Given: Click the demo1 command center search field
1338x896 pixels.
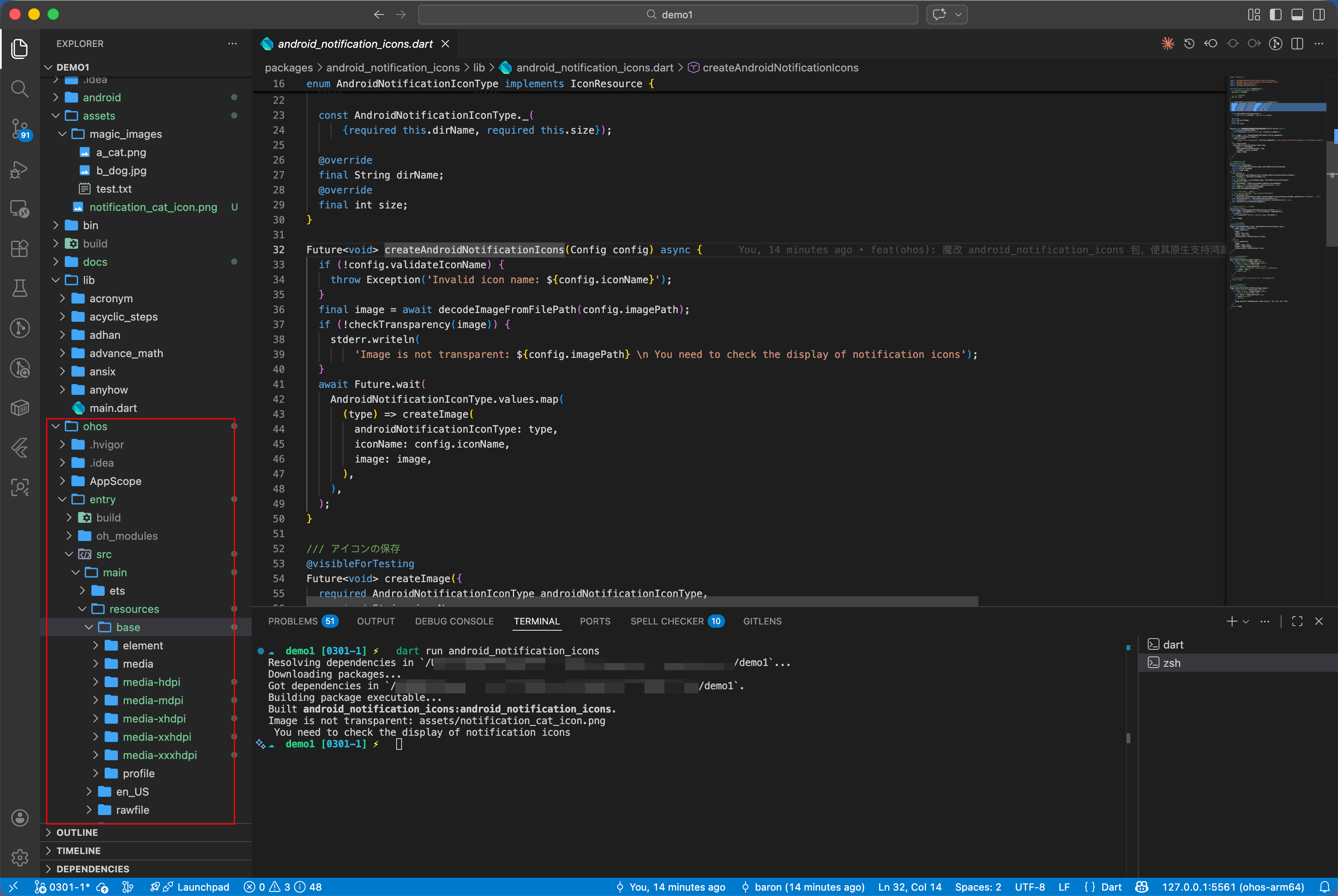Looking at the screenshot, I should tap(668, 14).
